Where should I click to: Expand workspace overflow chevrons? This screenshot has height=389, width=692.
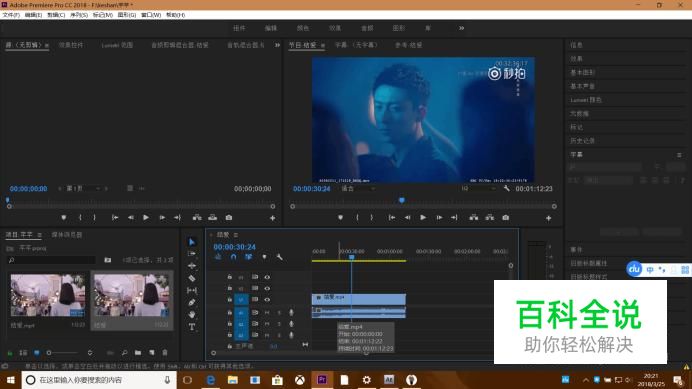[461, 28]
